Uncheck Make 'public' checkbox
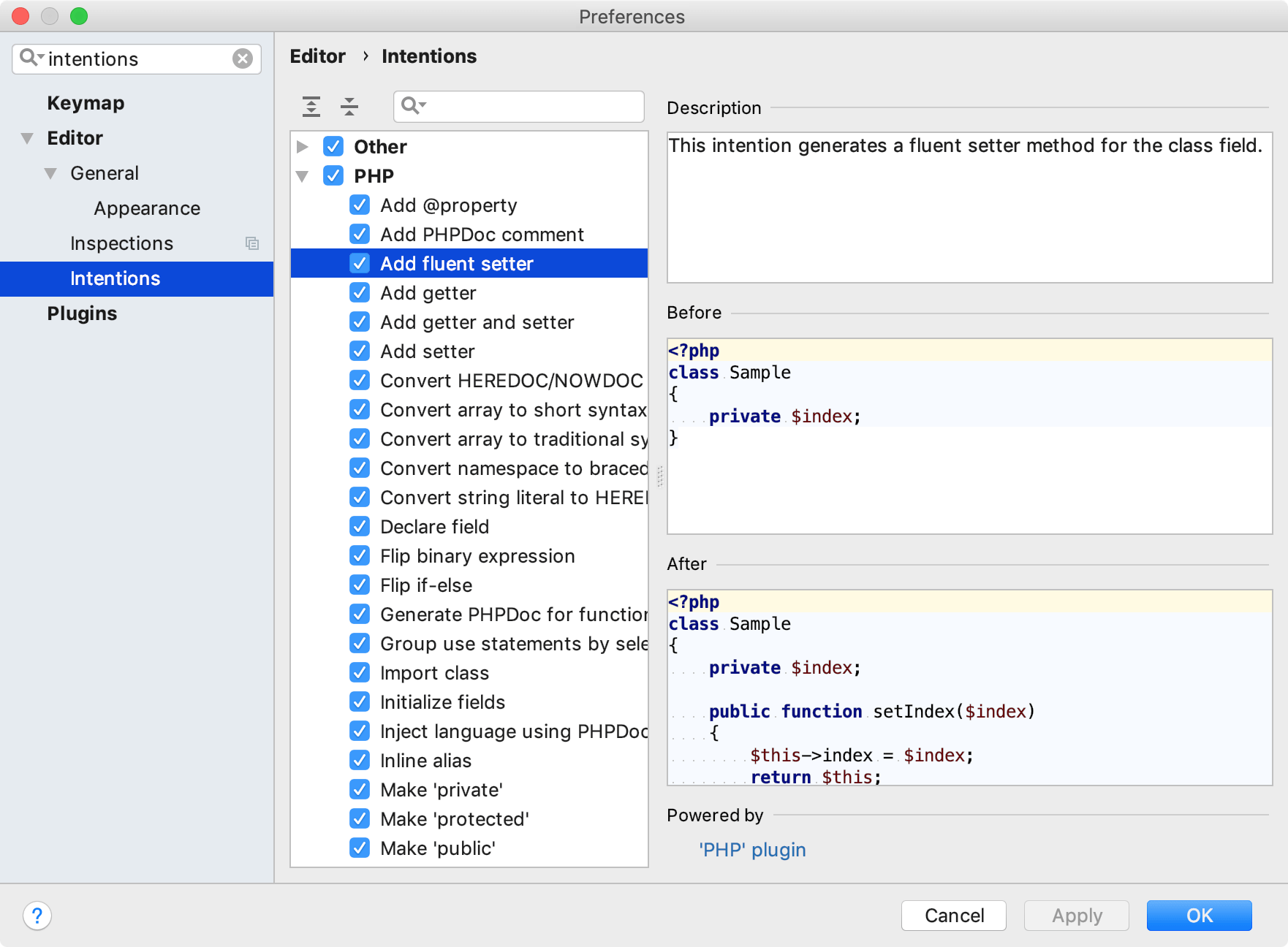 pos(360,848)
